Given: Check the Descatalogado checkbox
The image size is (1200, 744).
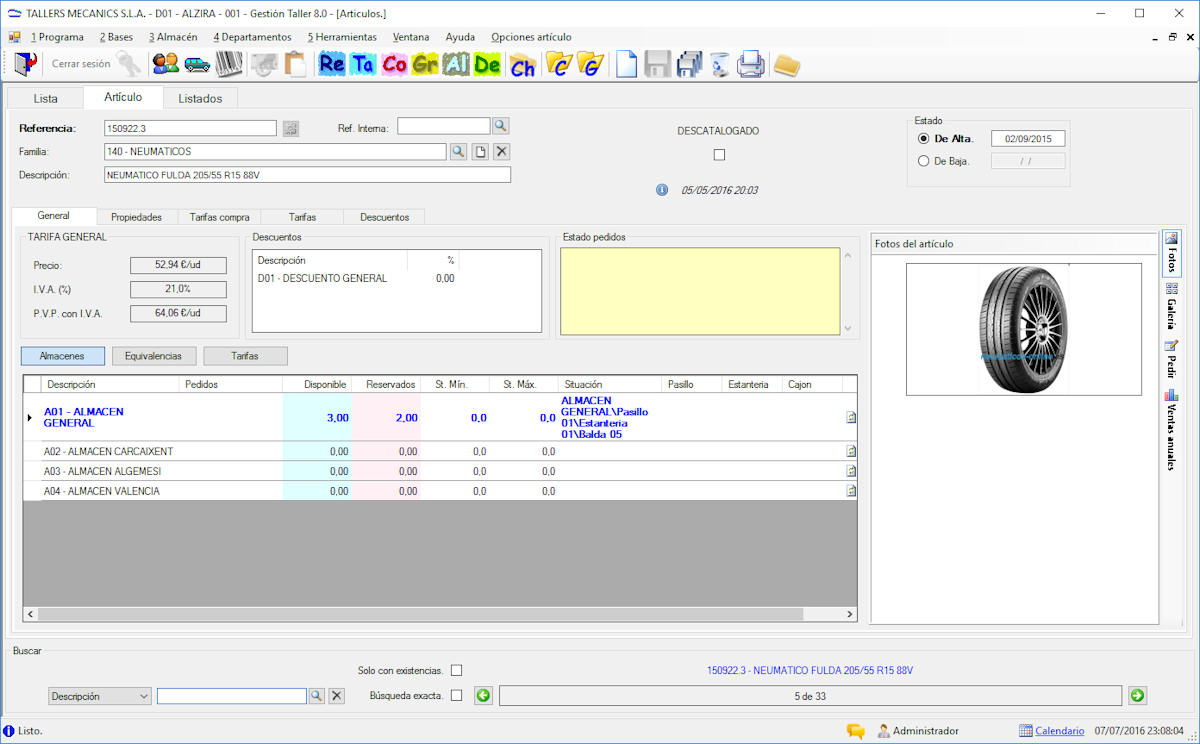Looking at the screenshot, I should [x=719, y=155].
